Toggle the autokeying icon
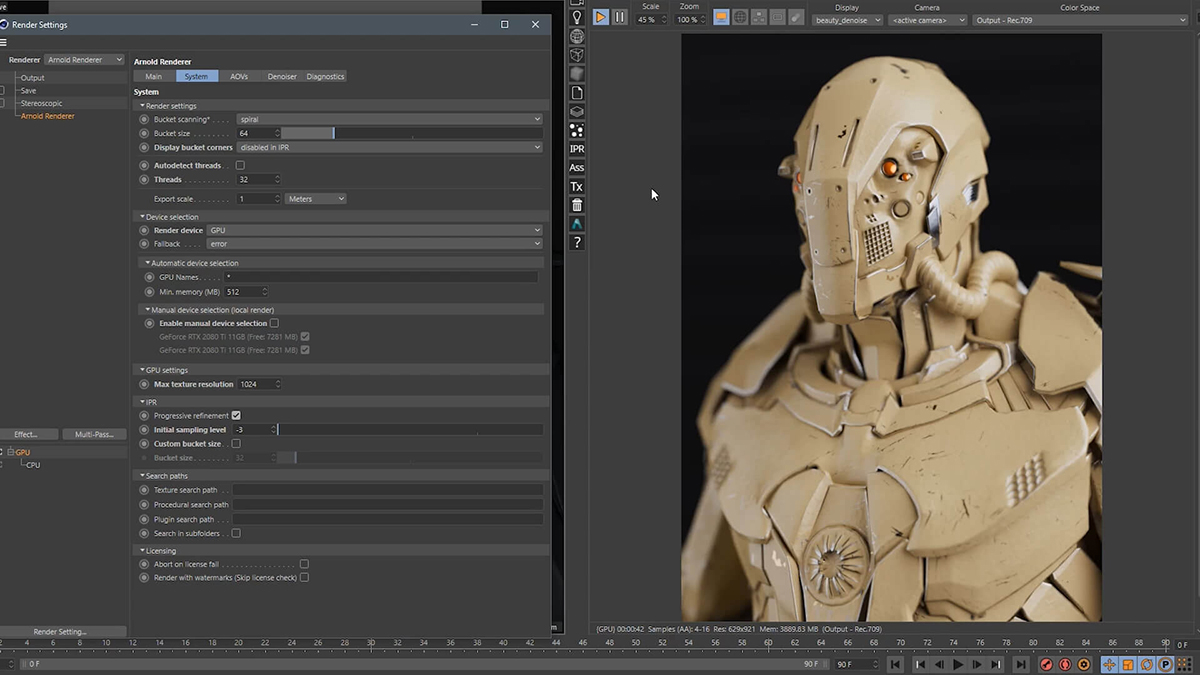The width and height of the screenshot is (1200, 675). point(1065,664)
